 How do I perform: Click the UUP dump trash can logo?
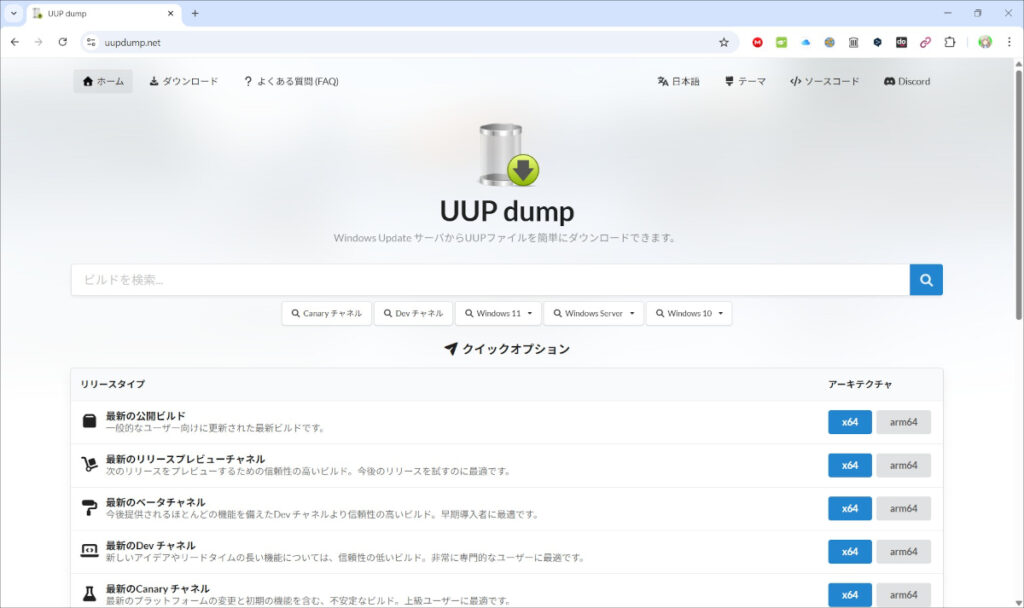pos(507,155)
